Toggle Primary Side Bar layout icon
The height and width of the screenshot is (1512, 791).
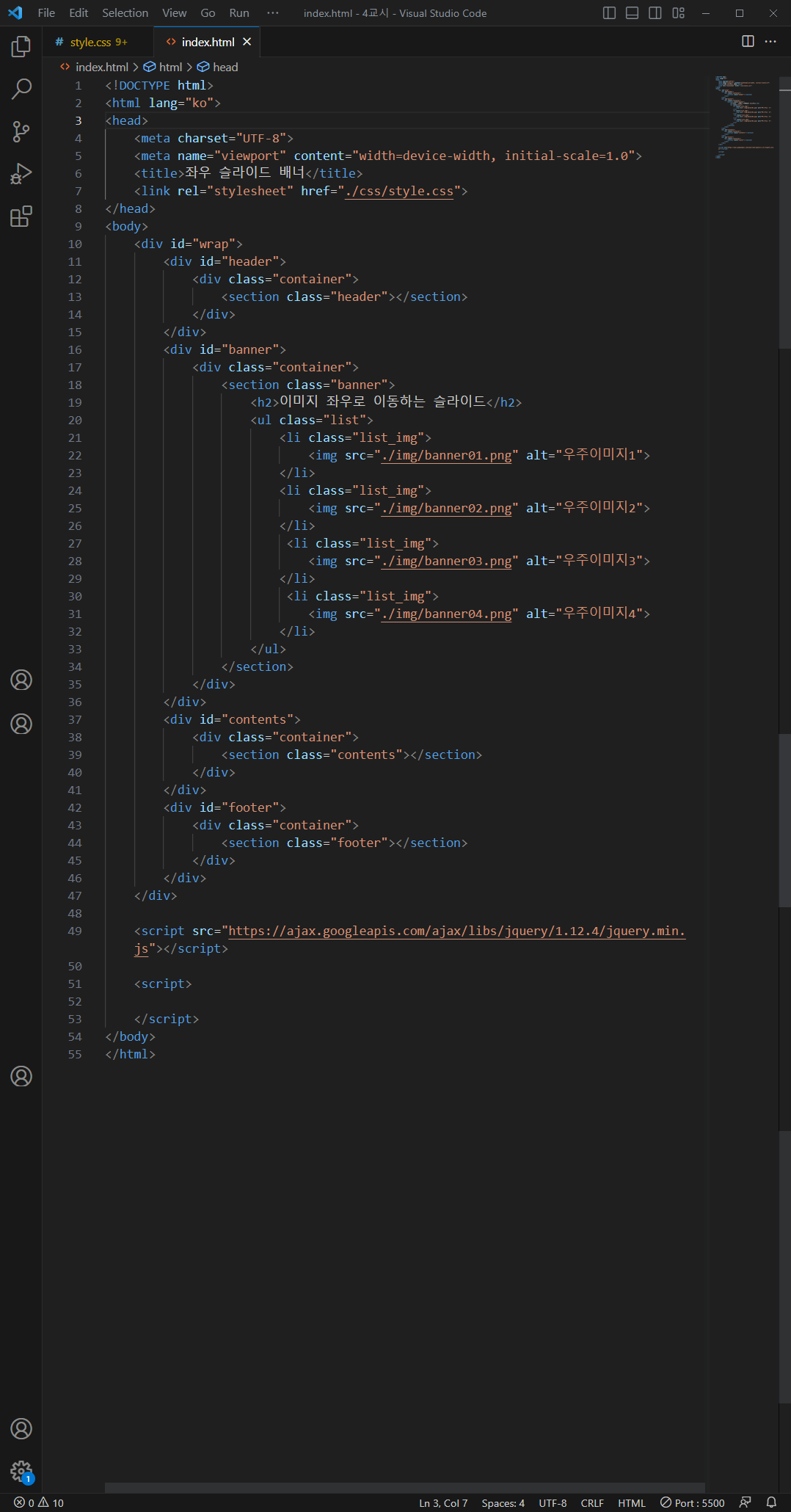coord(609,13)
